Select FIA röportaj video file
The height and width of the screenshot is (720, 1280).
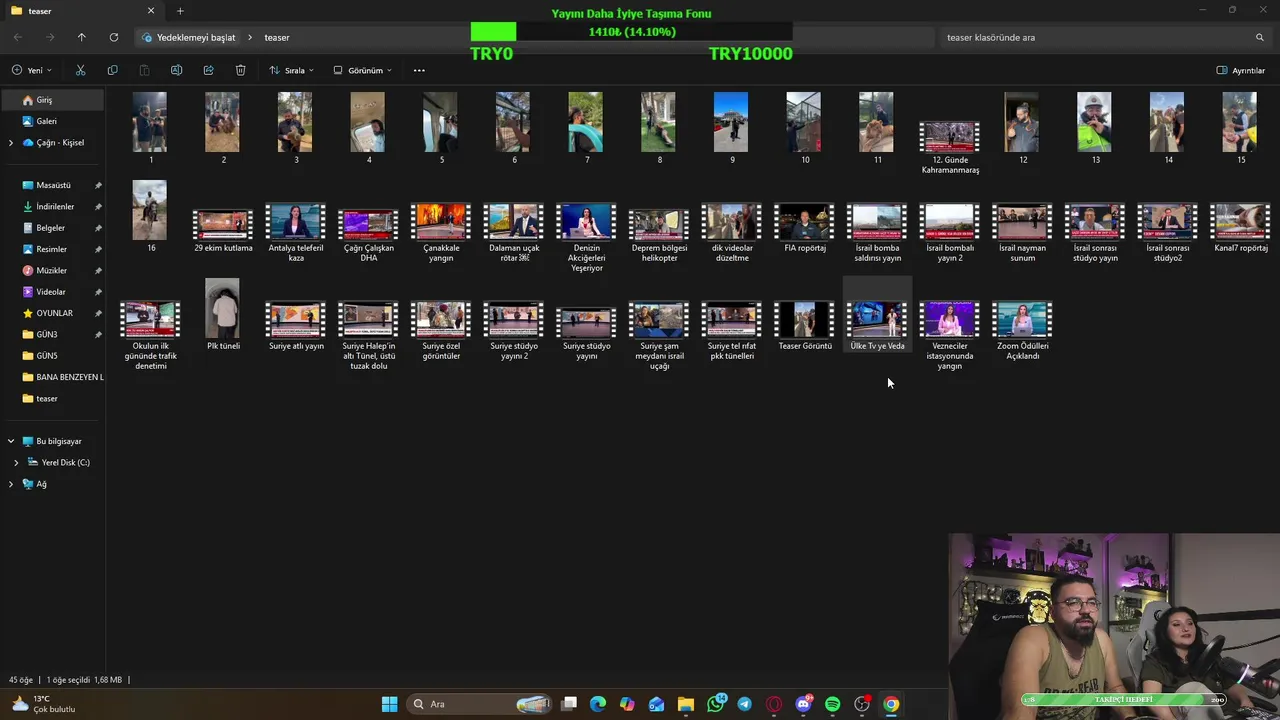coord(804,228)
